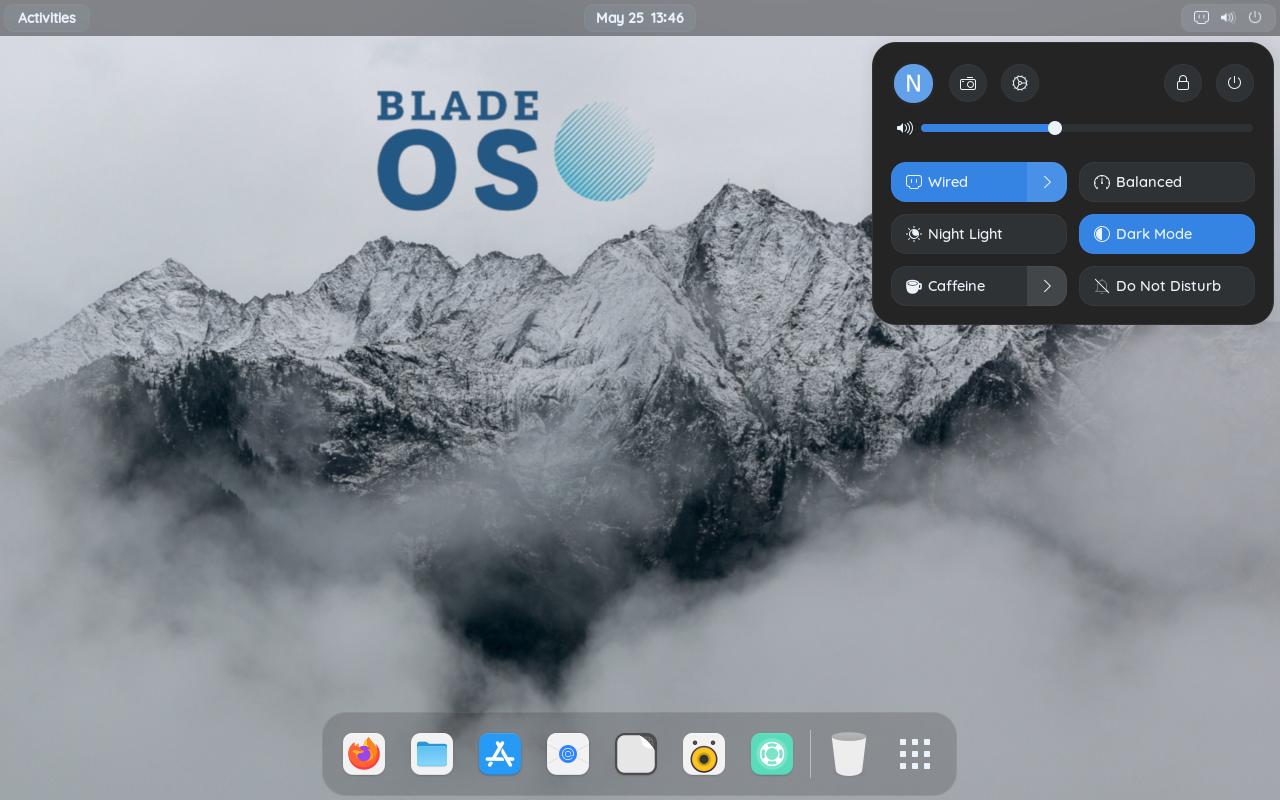Image resolution: width=1280 pixels, height=800 pixels.
Task: Open the Trash from the dock
Action: [x=849, y=754]
